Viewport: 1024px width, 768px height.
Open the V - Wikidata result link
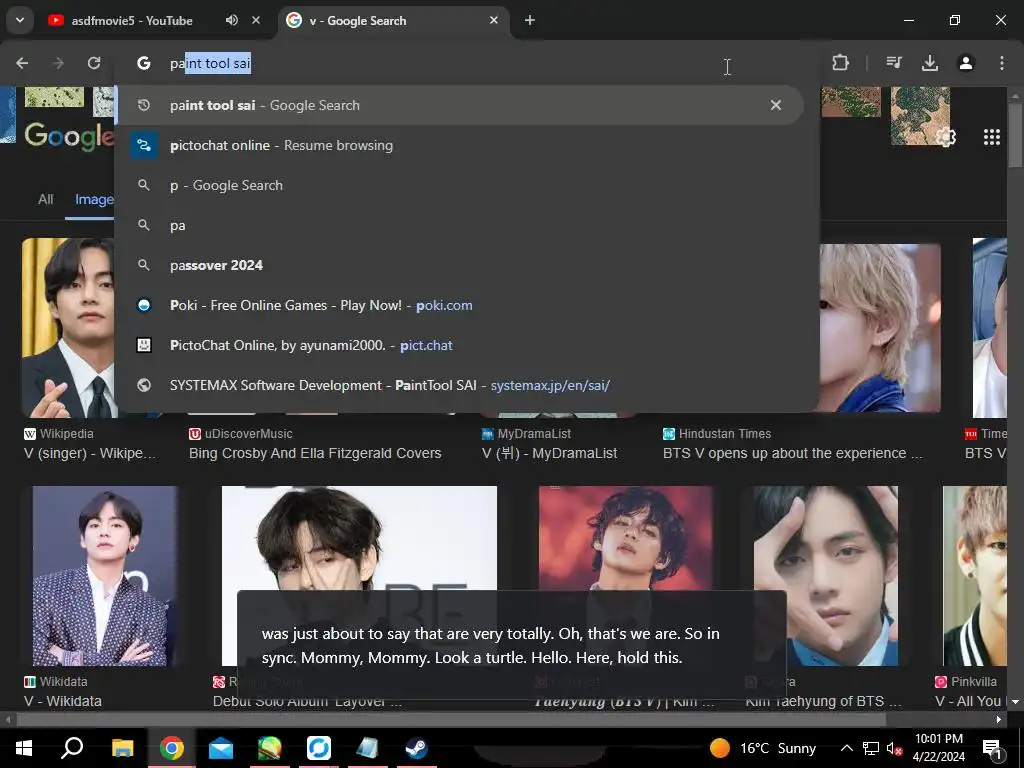pyautogui.click(x=63, y=701)
